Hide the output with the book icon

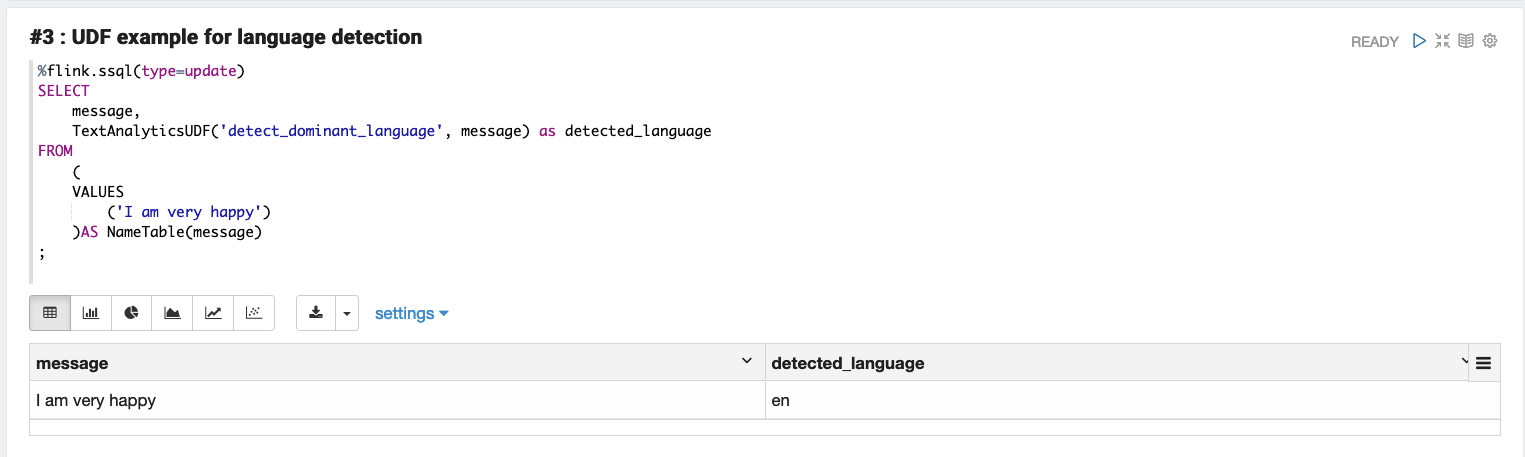coord(1466,41)
